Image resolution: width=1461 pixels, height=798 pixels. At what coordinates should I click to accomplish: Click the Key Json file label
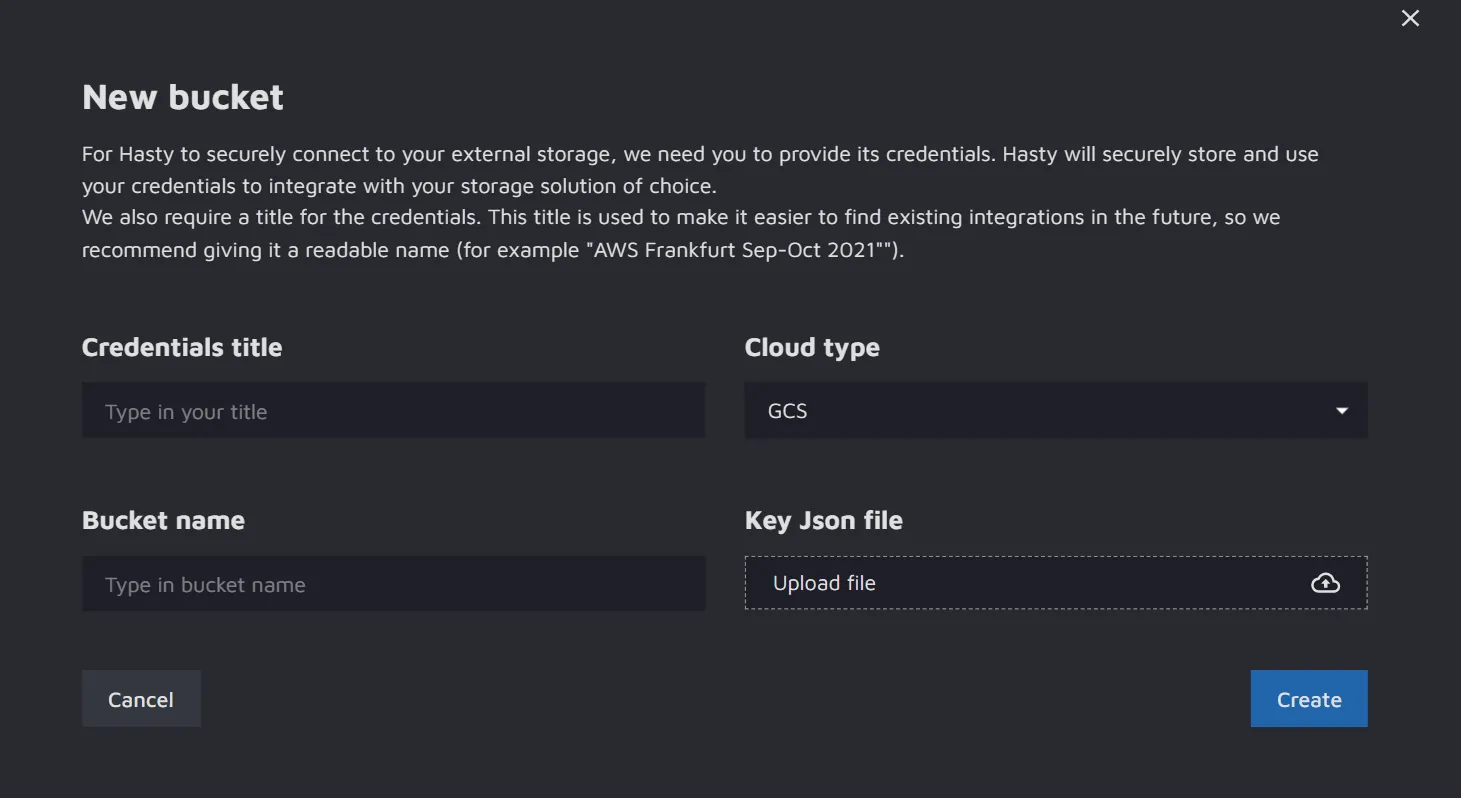824,520
